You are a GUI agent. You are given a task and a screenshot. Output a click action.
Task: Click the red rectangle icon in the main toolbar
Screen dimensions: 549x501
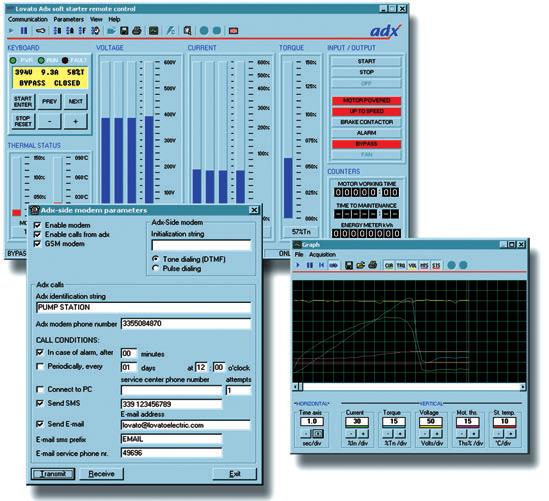[233, 31]
